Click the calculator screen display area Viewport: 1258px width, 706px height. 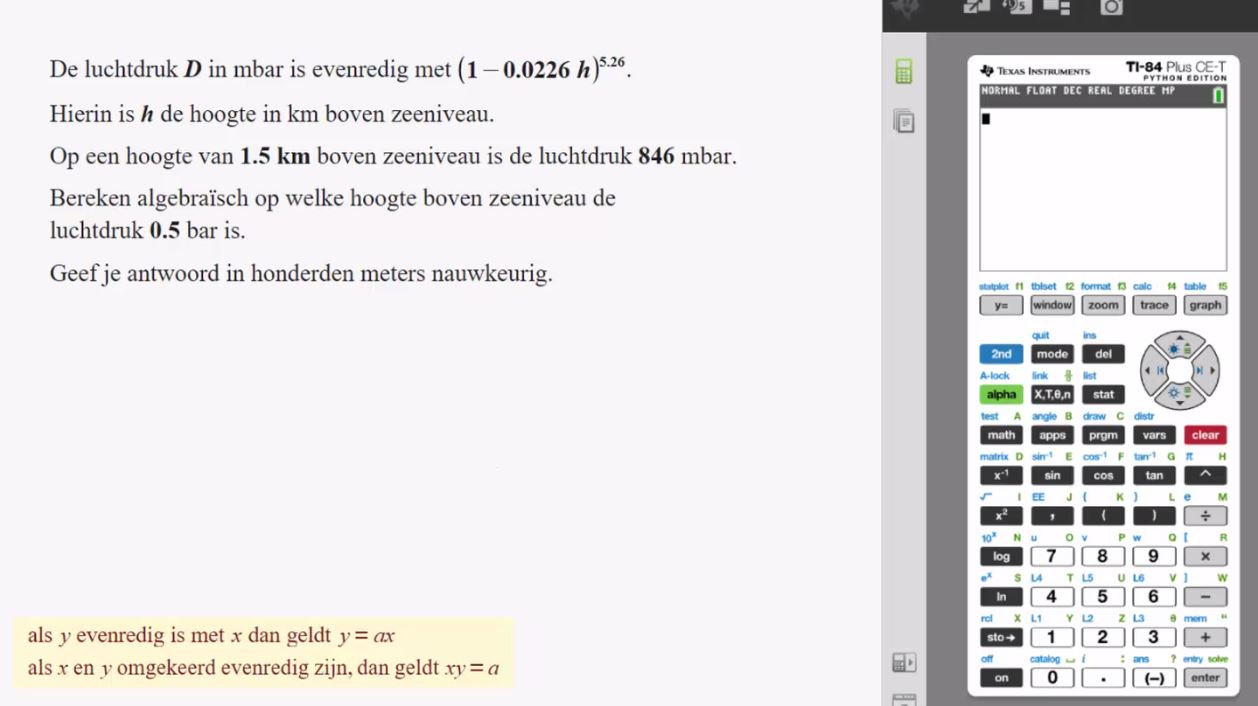pos(1103,189)
